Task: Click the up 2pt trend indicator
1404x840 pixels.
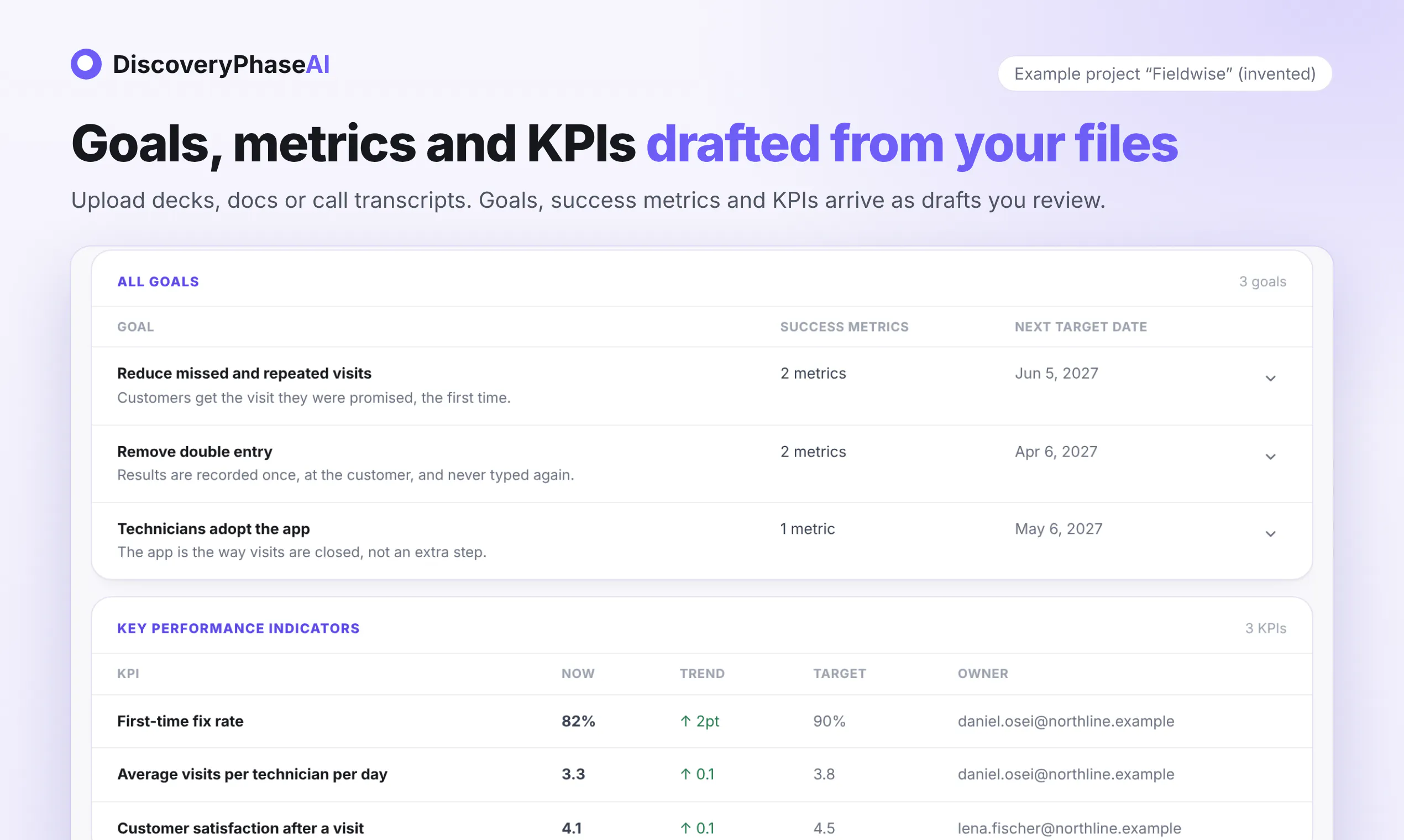Action: tap(699, 721)
